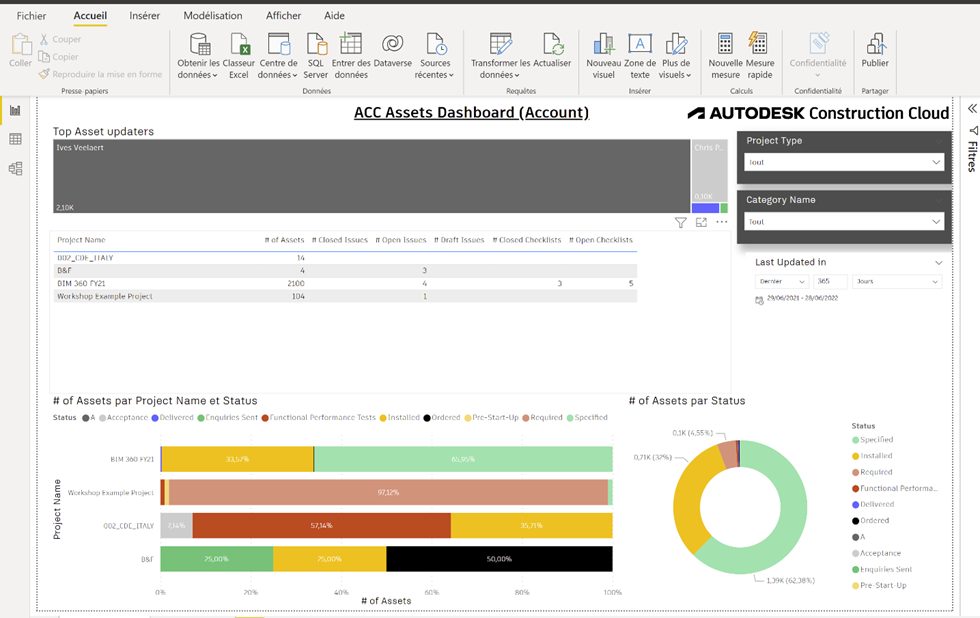The image size is (980, 618).
Task: Collapse the Last Updated in slicer chevron
Action: (938, 263)
